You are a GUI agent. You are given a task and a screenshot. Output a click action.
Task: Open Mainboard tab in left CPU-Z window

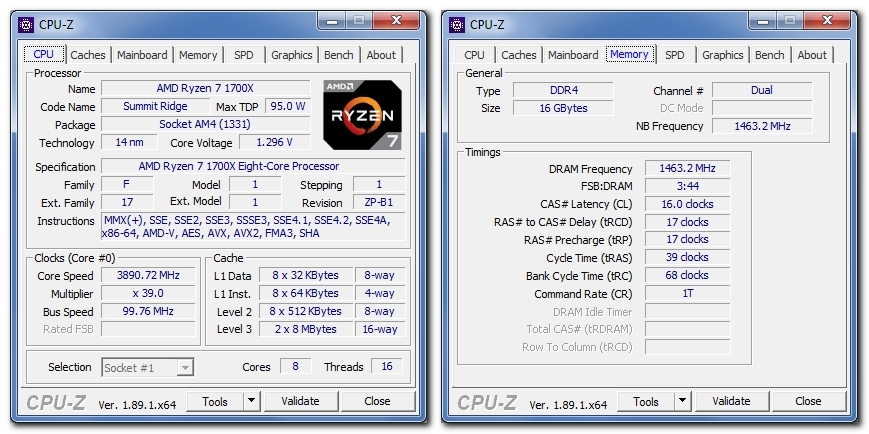tap(142, 55)
